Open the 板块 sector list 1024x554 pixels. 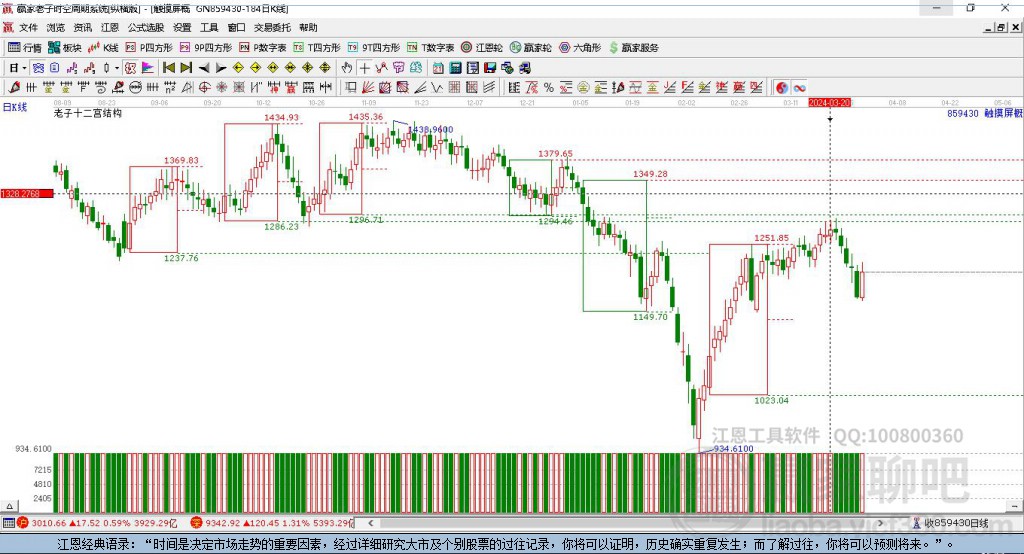point(64,48)
